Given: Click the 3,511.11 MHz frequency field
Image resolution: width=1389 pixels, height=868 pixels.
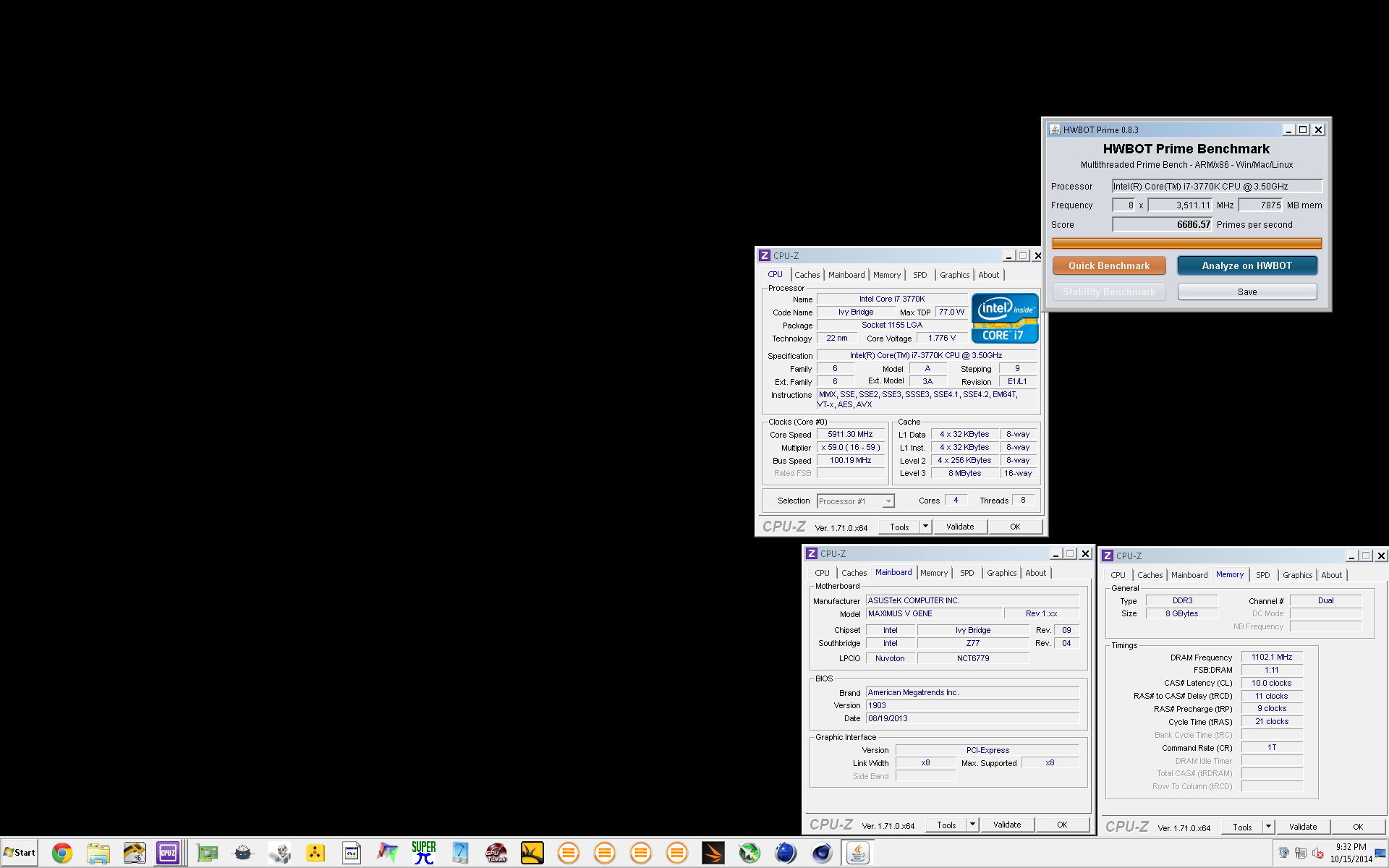Looking at the screenshot, I should tap(1181, 205).
